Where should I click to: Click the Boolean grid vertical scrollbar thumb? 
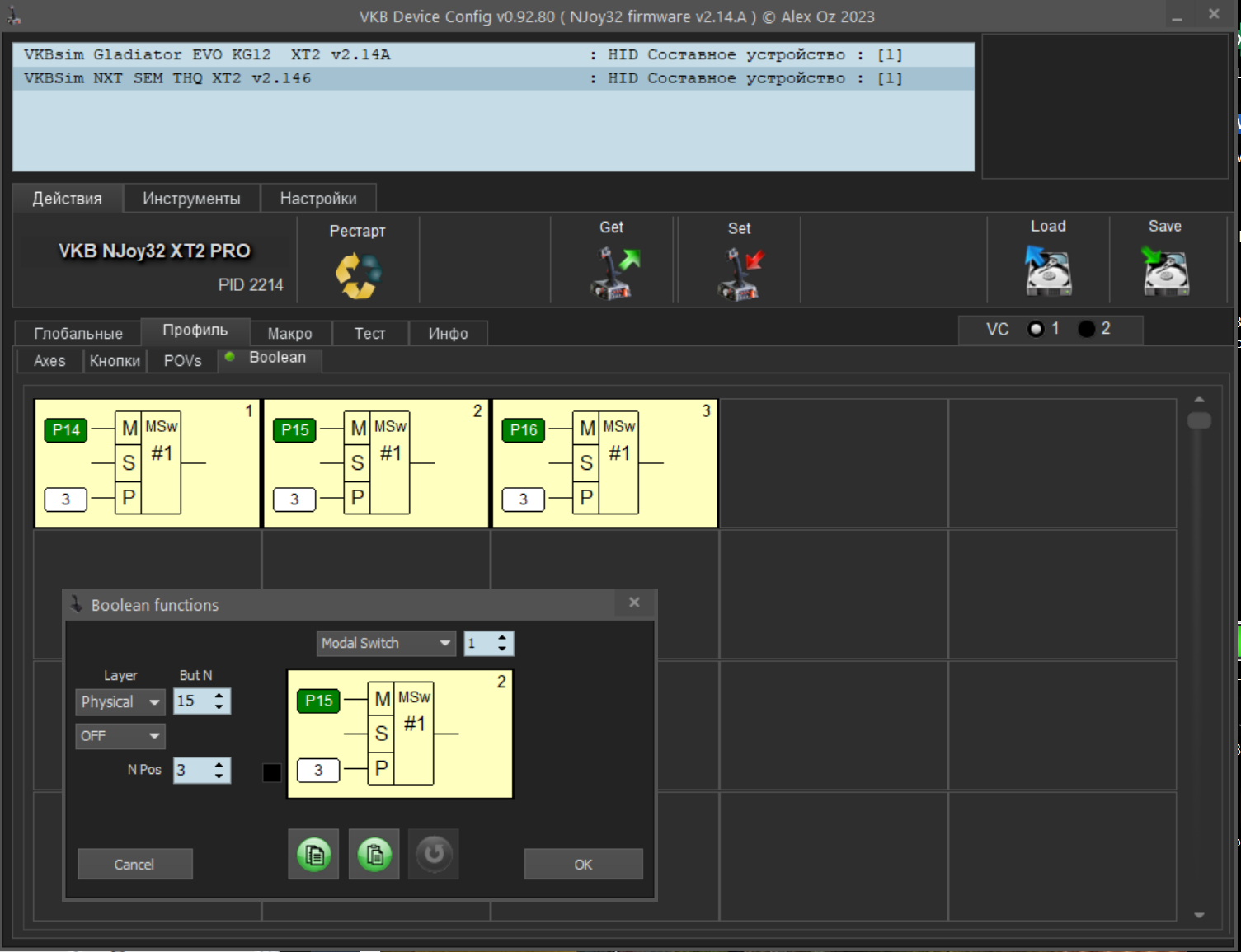click(x=1199, y=420)
